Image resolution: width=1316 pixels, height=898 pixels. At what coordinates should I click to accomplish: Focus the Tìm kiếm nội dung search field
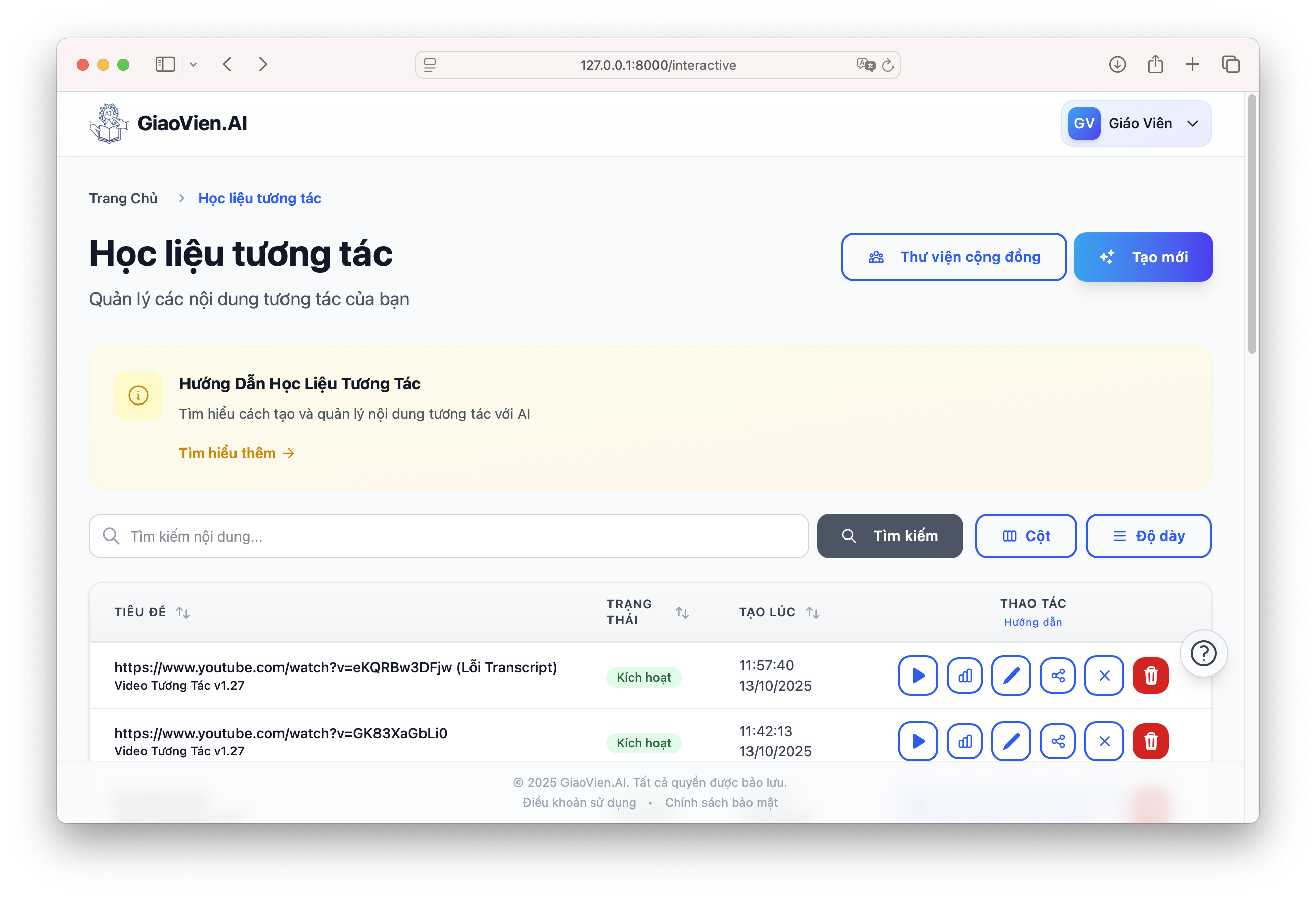click(x=448, y=536)
